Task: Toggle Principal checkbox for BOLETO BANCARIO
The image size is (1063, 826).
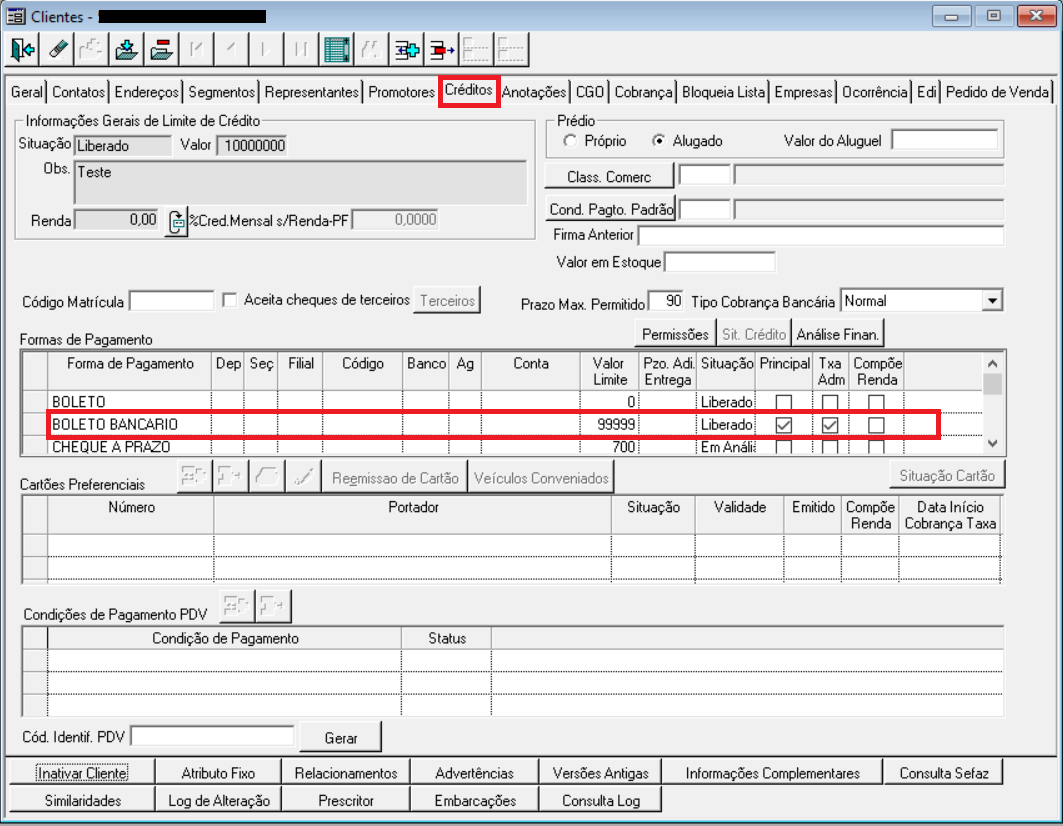Action: point(784,425)
